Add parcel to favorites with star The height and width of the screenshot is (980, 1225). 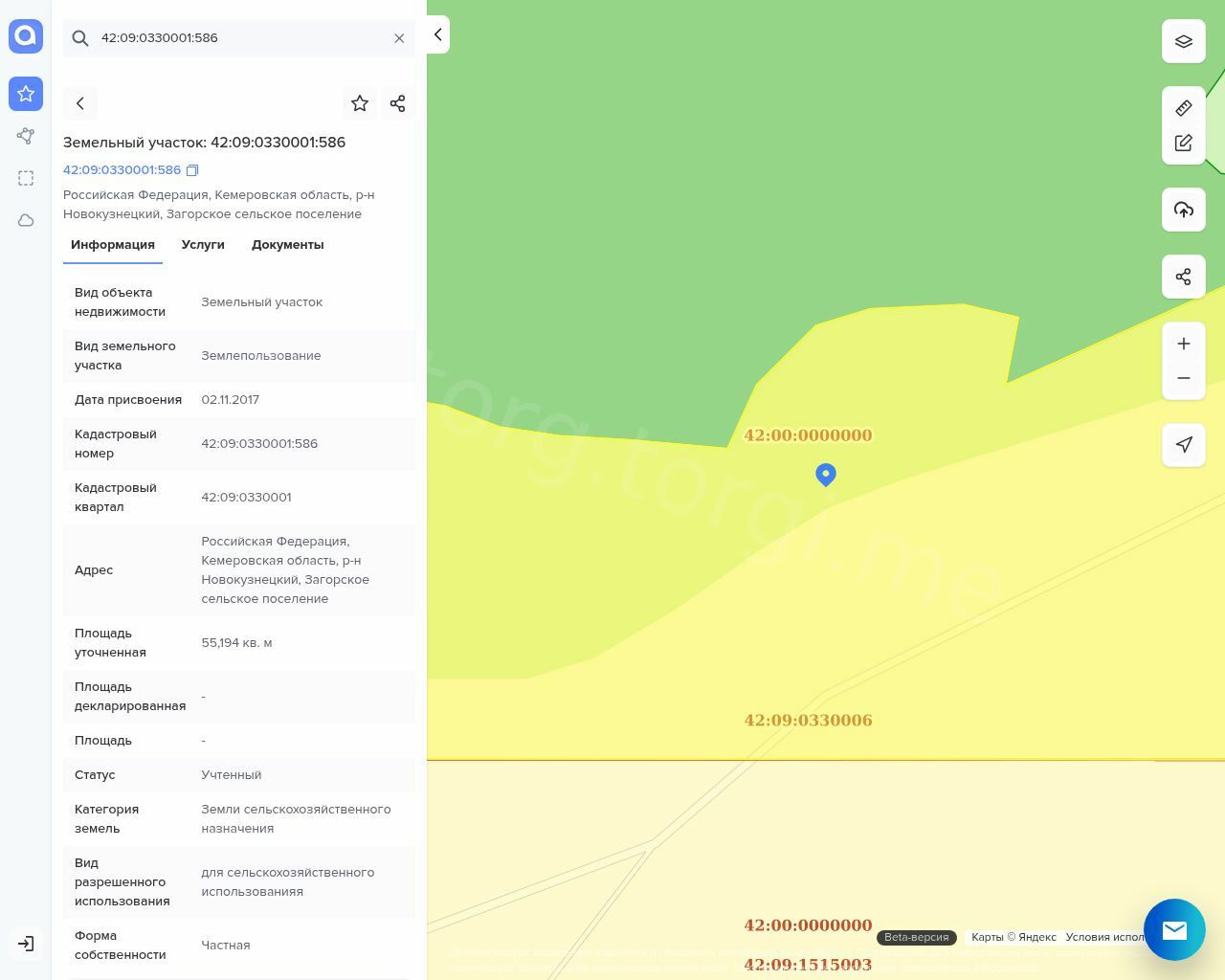[x=360, y=103]
